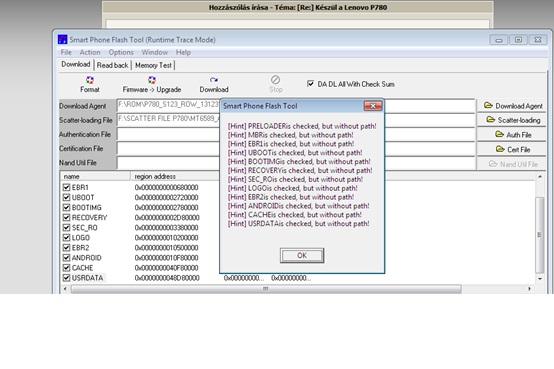
Task: Click the scroll left arrow of partition list
Action: (x=65, y=289)
